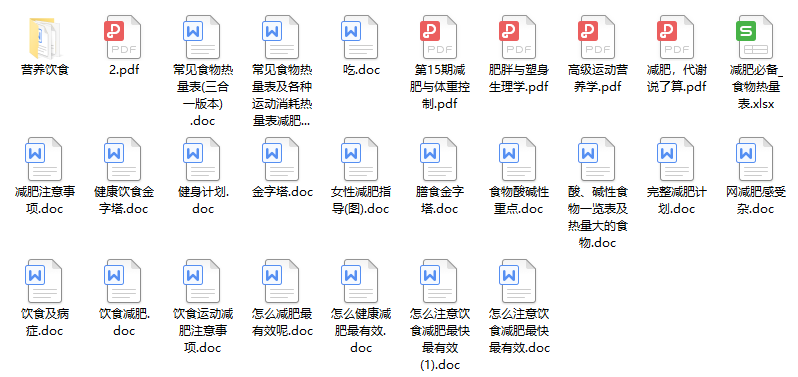This screenshot has width=798, height=377.
Task: Select the 女性减肥指导(图).doc icon
Action: (x=360, y=159)
